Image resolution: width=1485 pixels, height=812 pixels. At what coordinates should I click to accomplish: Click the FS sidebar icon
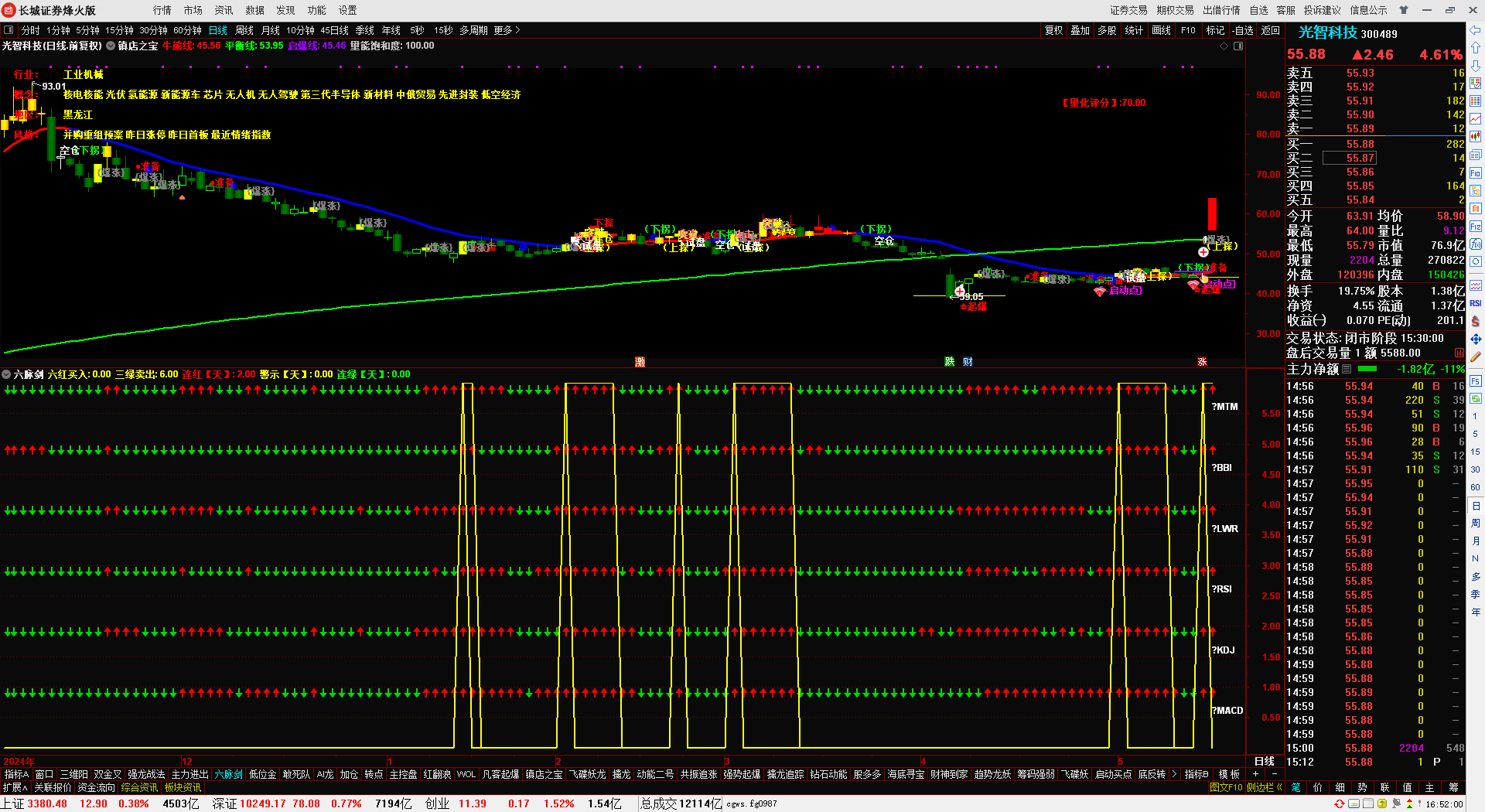coord(1476,380)
